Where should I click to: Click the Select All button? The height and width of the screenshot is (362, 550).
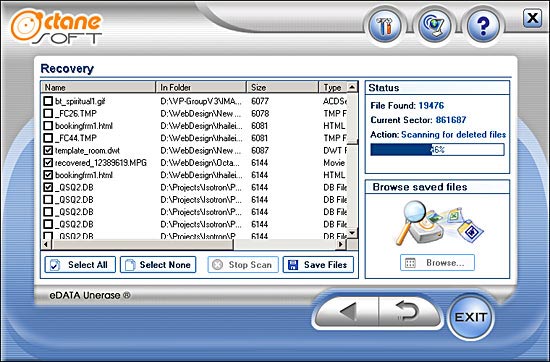pyautogui.click(x=80, y=264)
